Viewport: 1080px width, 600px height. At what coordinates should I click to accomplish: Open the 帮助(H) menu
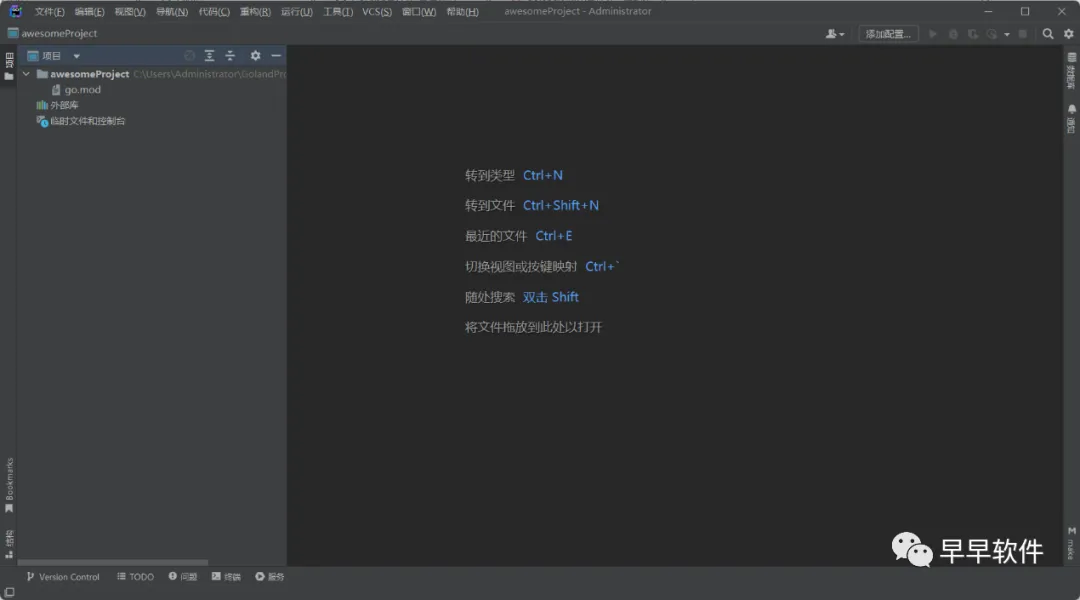pyautogui.click(x=462, y=12)
